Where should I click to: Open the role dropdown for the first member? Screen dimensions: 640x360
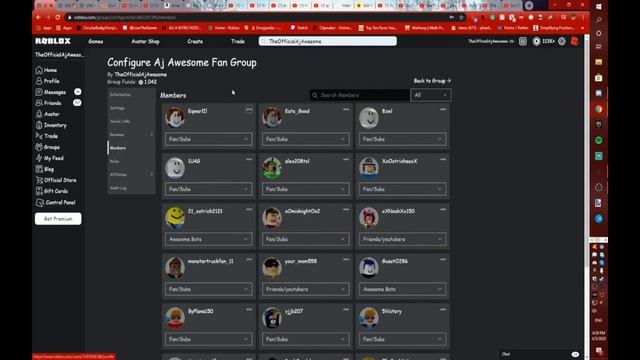pos(209,139)
